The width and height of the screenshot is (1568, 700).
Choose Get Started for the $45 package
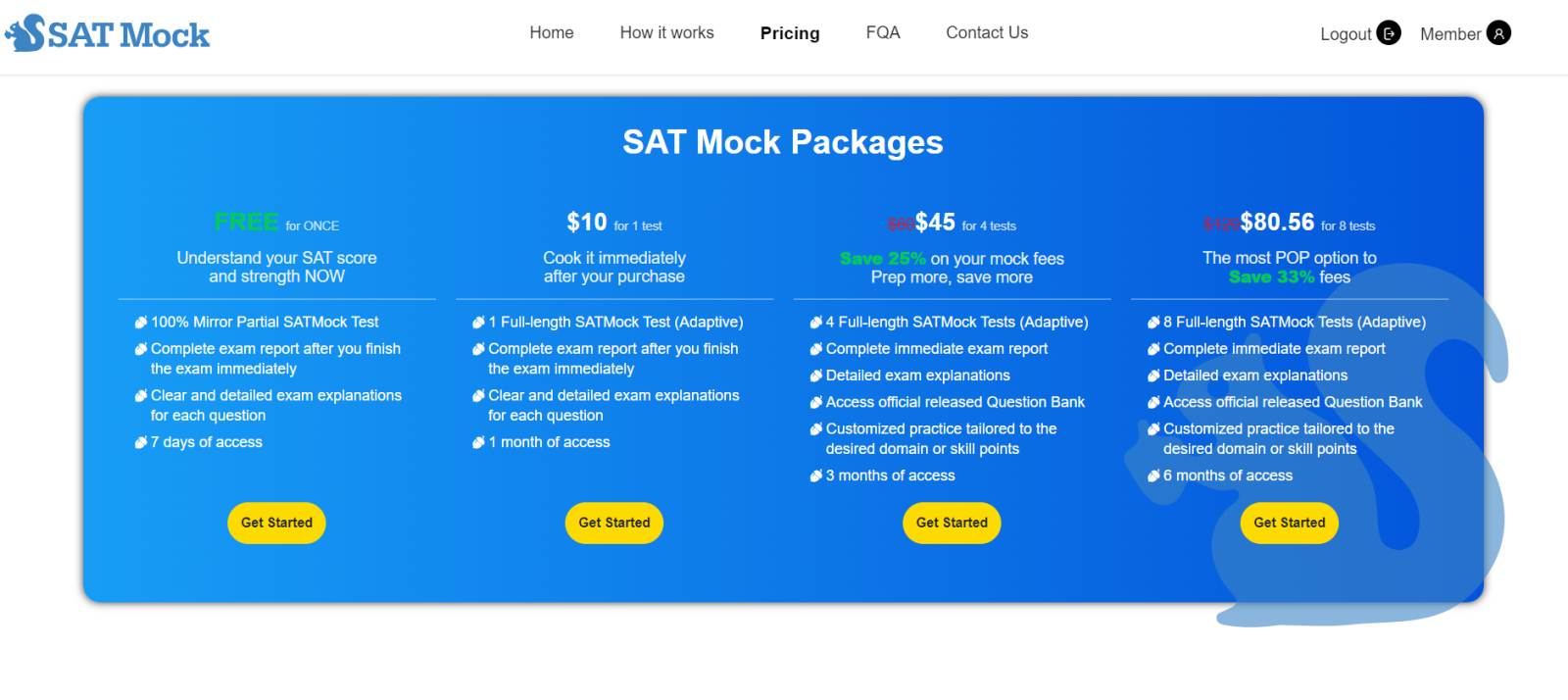pos(952,523)
